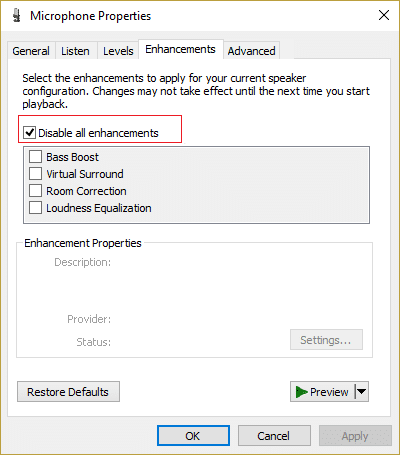Click the Enhancements tab

pyautogui.click(x=180, y=49)
